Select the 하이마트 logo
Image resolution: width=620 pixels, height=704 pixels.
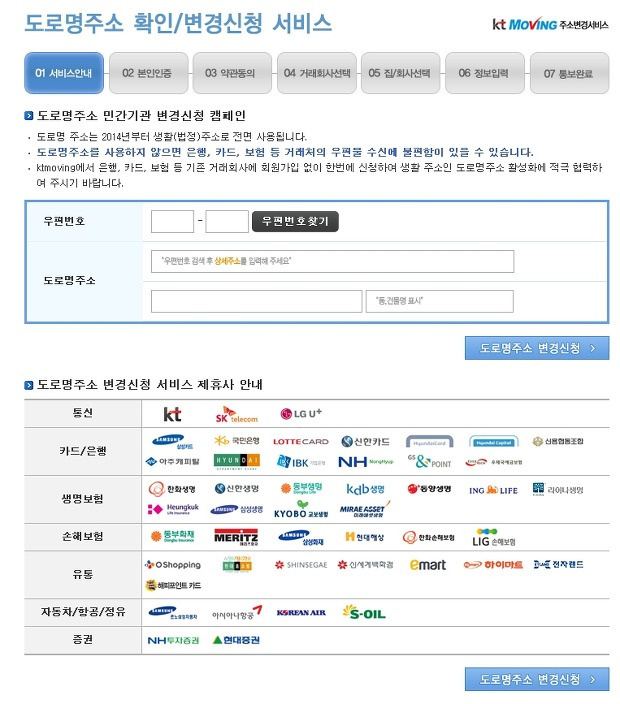coord(493,565)
